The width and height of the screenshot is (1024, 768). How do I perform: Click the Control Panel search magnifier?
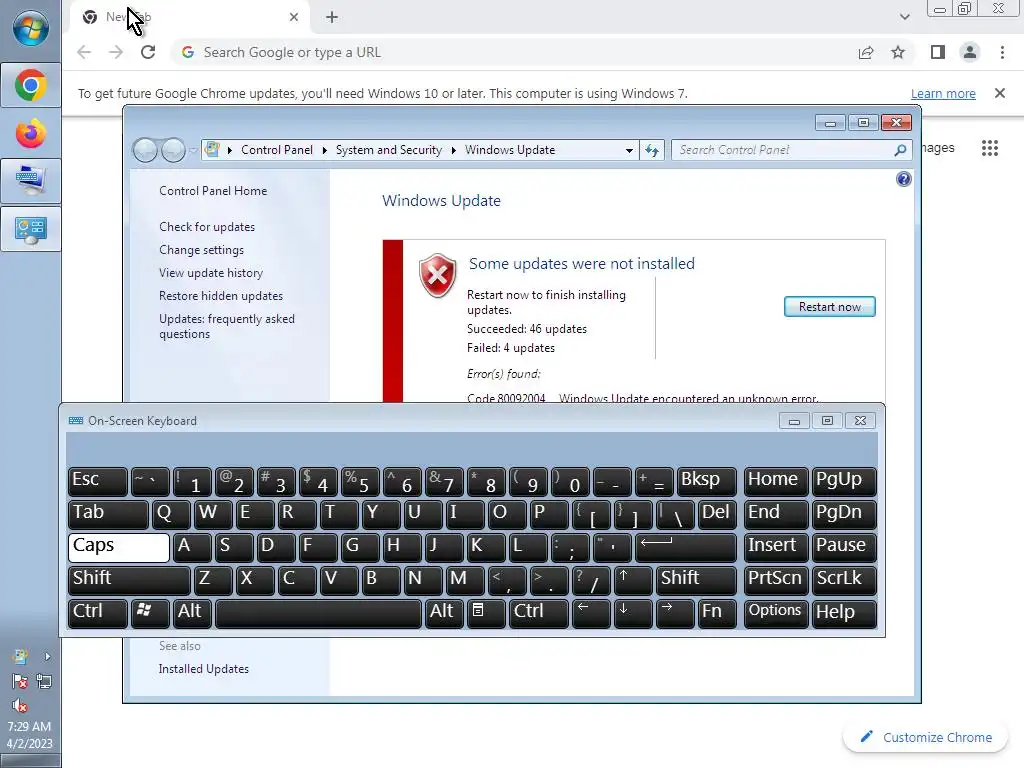pyautogui.click(x=901, y=150)
